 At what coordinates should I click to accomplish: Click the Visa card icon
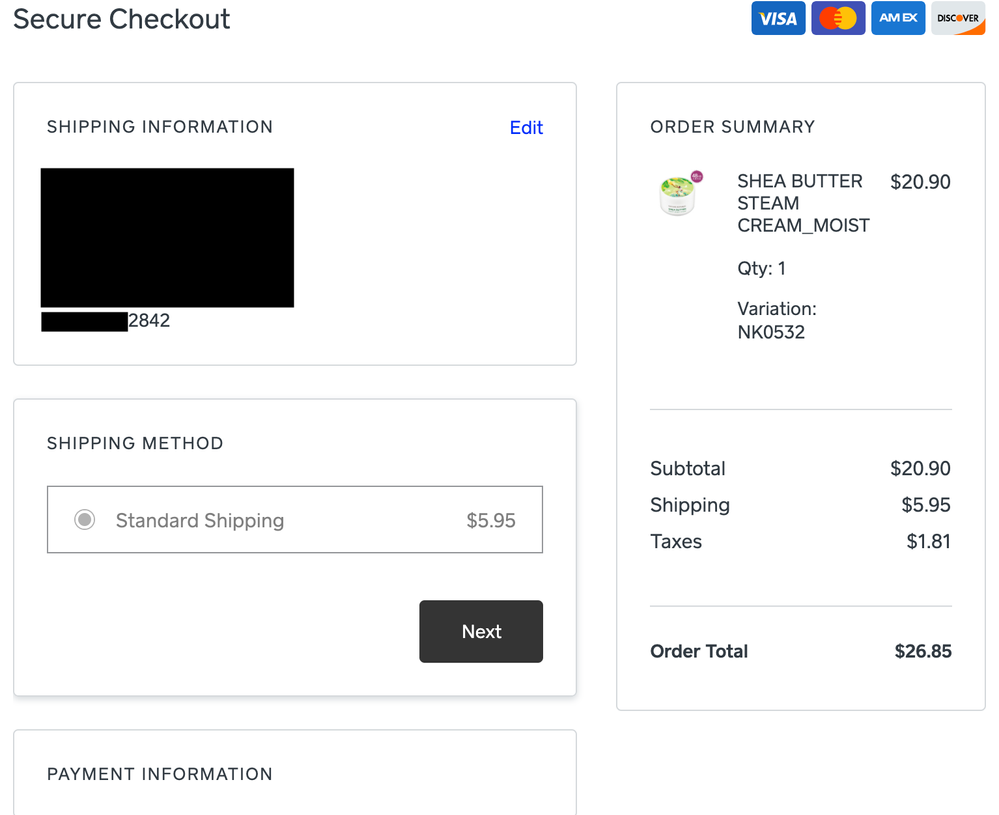click(x=778, y=19)
